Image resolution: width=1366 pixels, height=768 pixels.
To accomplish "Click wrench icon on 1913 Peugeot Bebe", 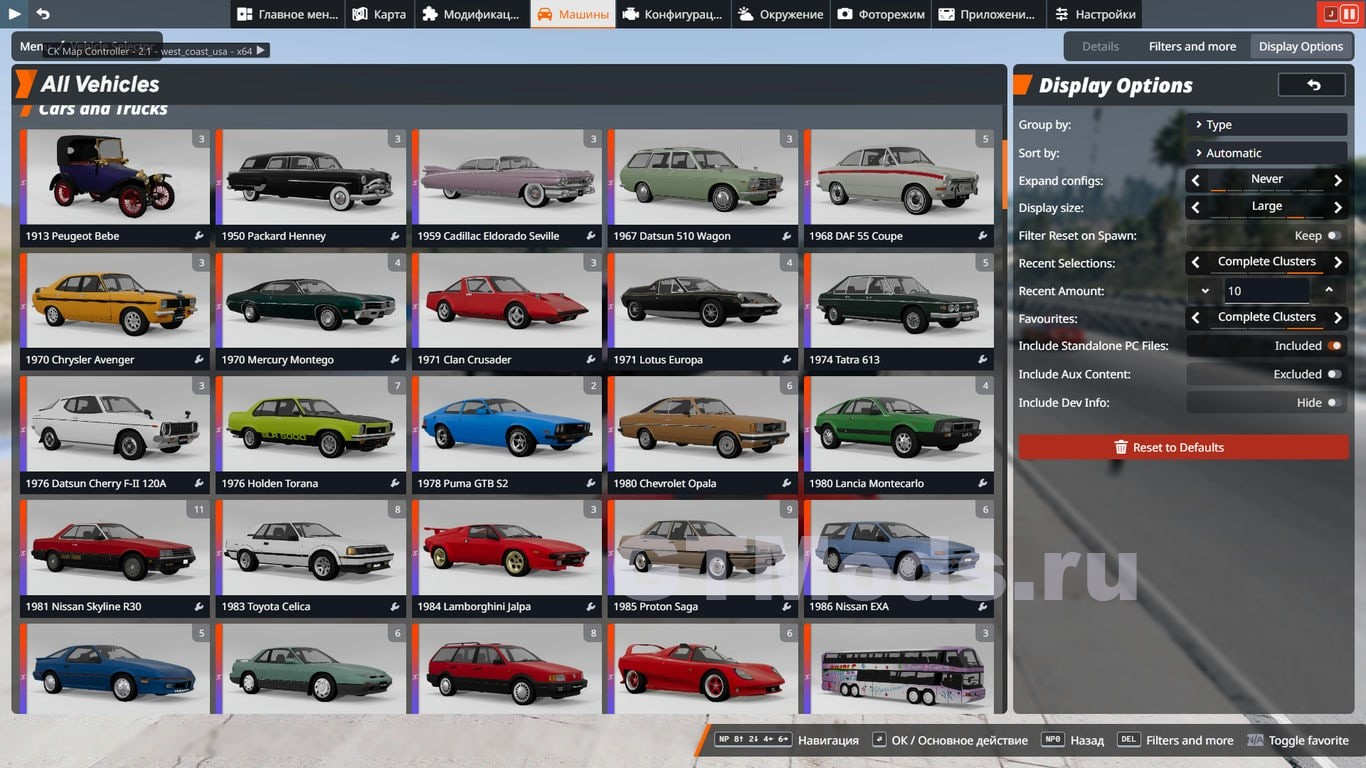I will click(198, 237).
